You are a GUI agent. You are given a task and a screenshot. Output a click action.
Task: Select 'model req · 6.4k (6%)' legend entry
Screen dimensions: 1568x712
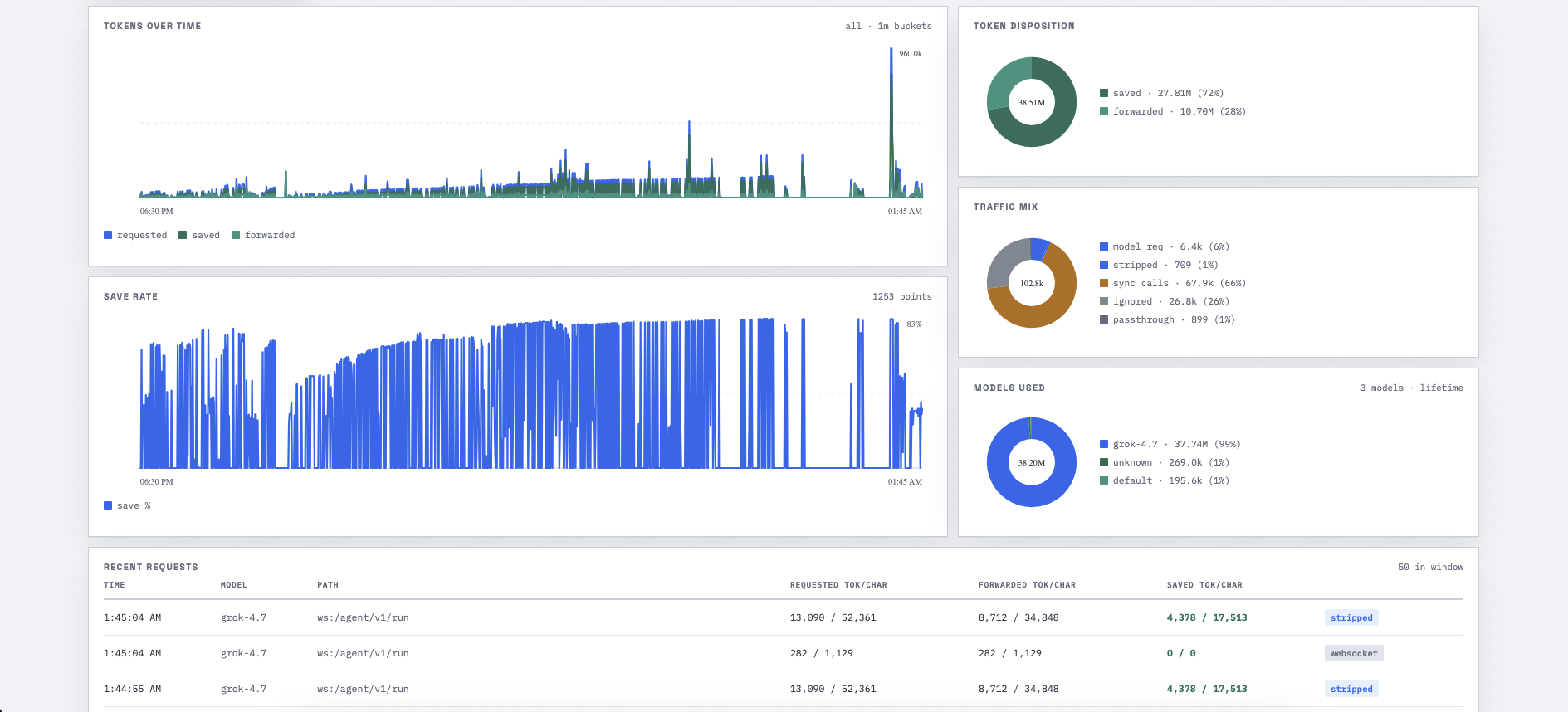click(1165, 246)
